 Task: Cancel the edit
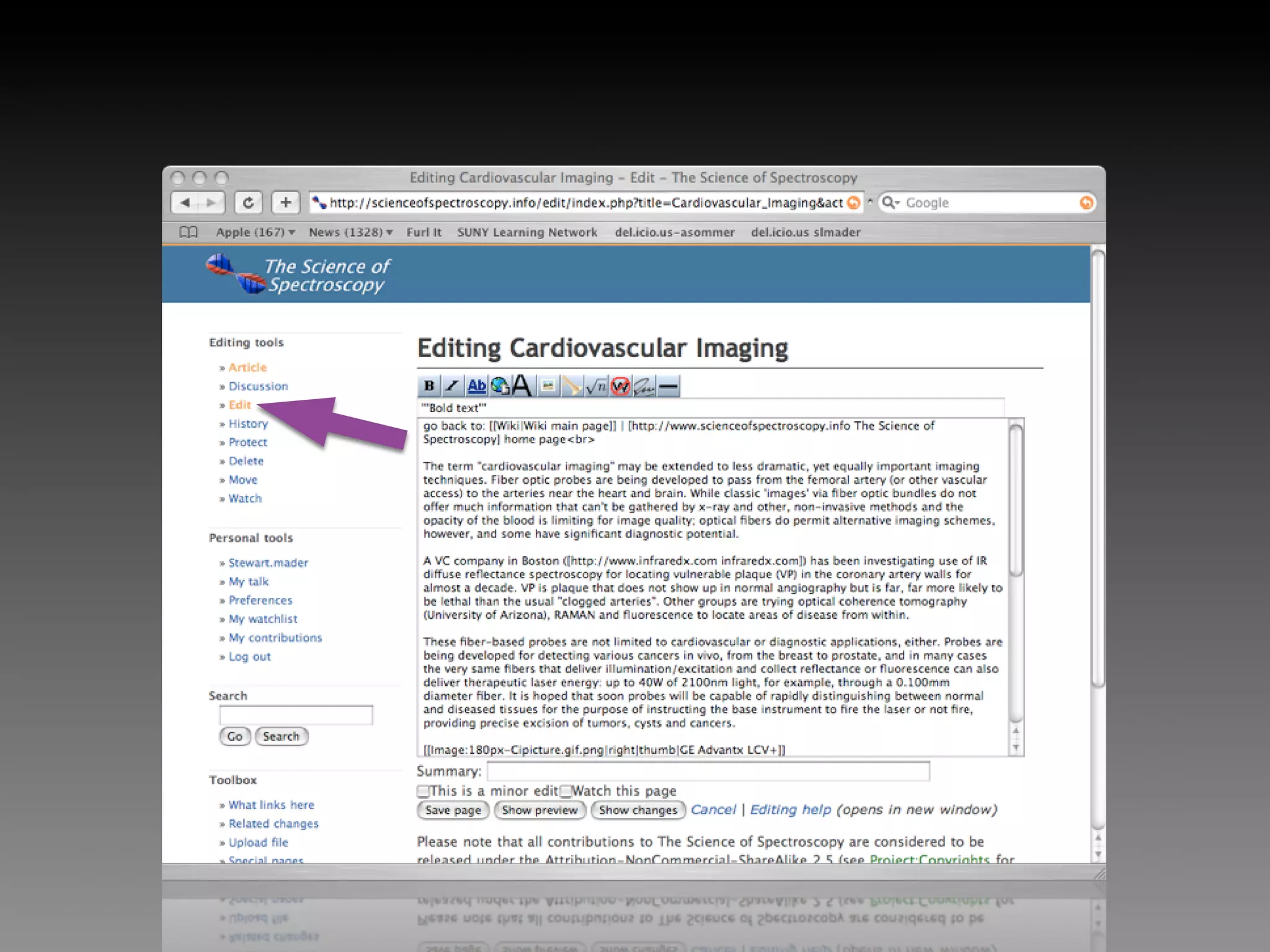(x=713, y=809)
